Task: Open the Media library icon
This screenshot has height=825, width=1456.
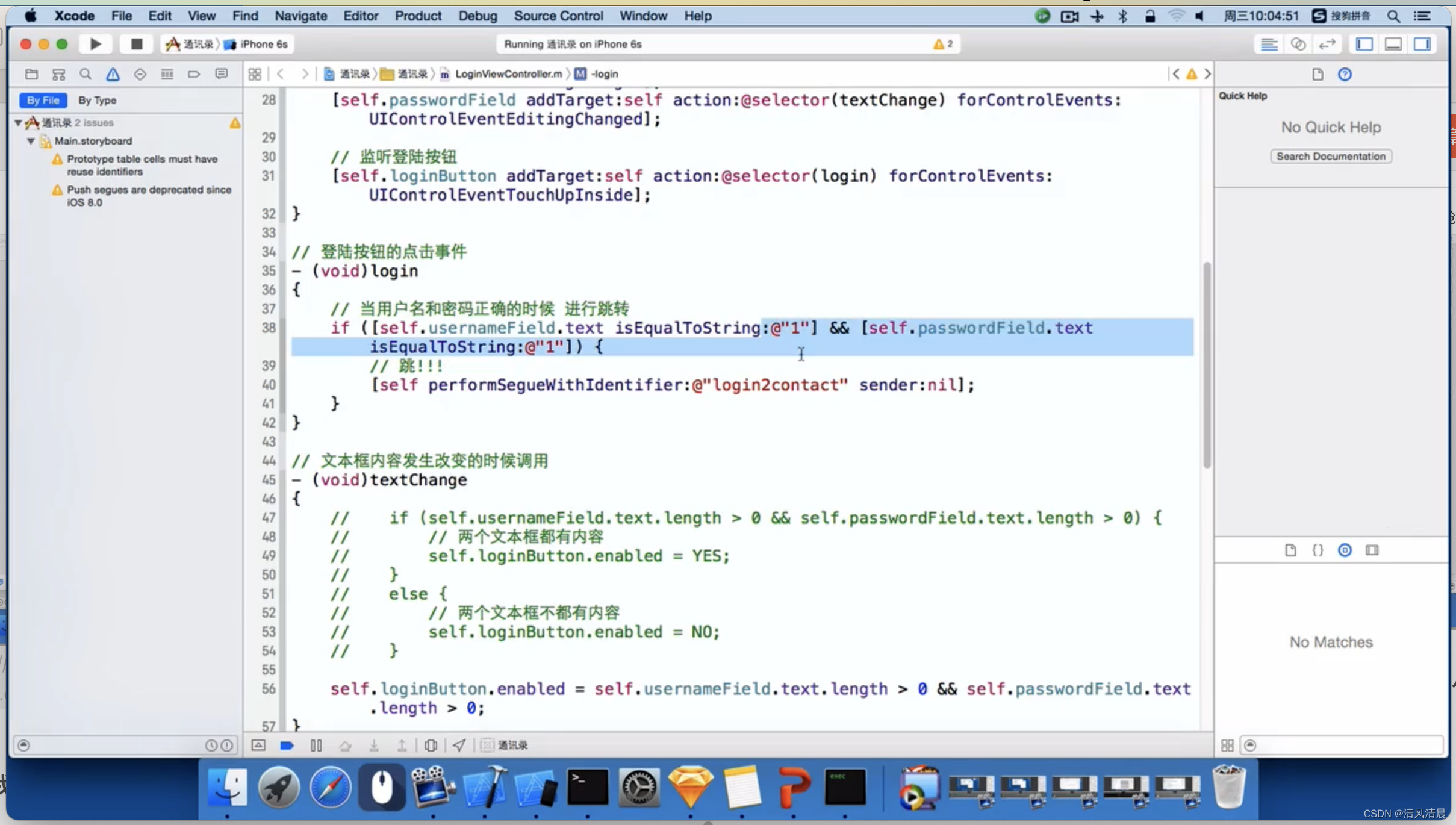Action: point(1372,550)
